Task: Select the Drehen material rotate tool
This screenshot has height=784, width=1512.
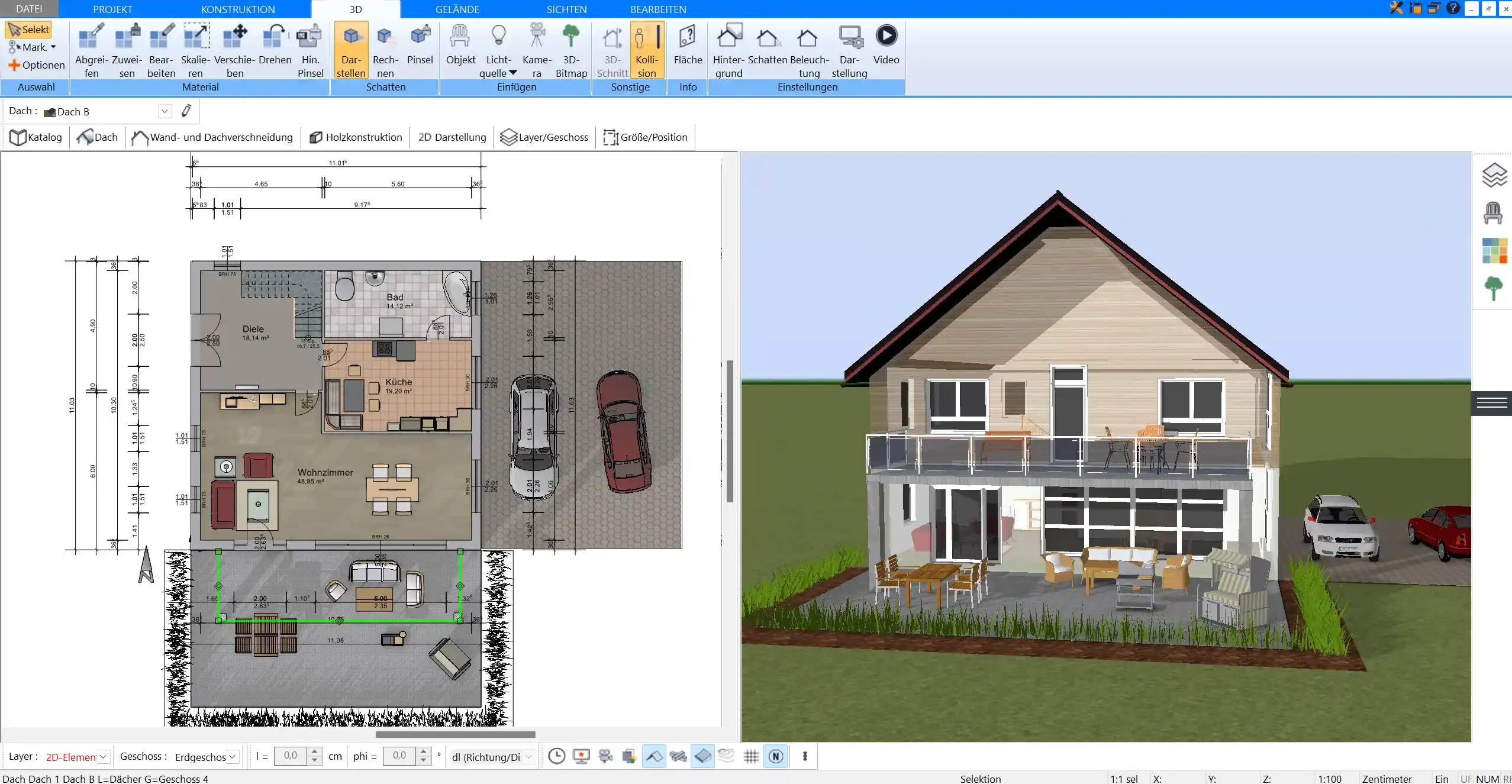Action: (x=275, y=44)
